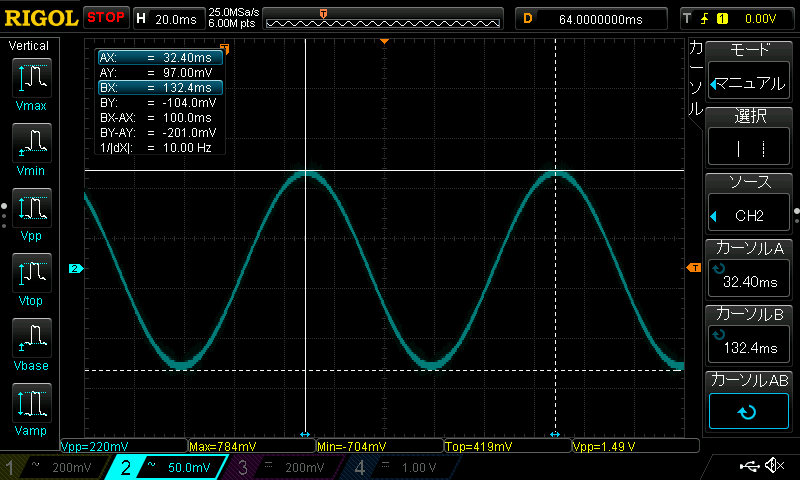Click the cursor B bottom arrow handle
800x480 pixels.
point(555,434)
